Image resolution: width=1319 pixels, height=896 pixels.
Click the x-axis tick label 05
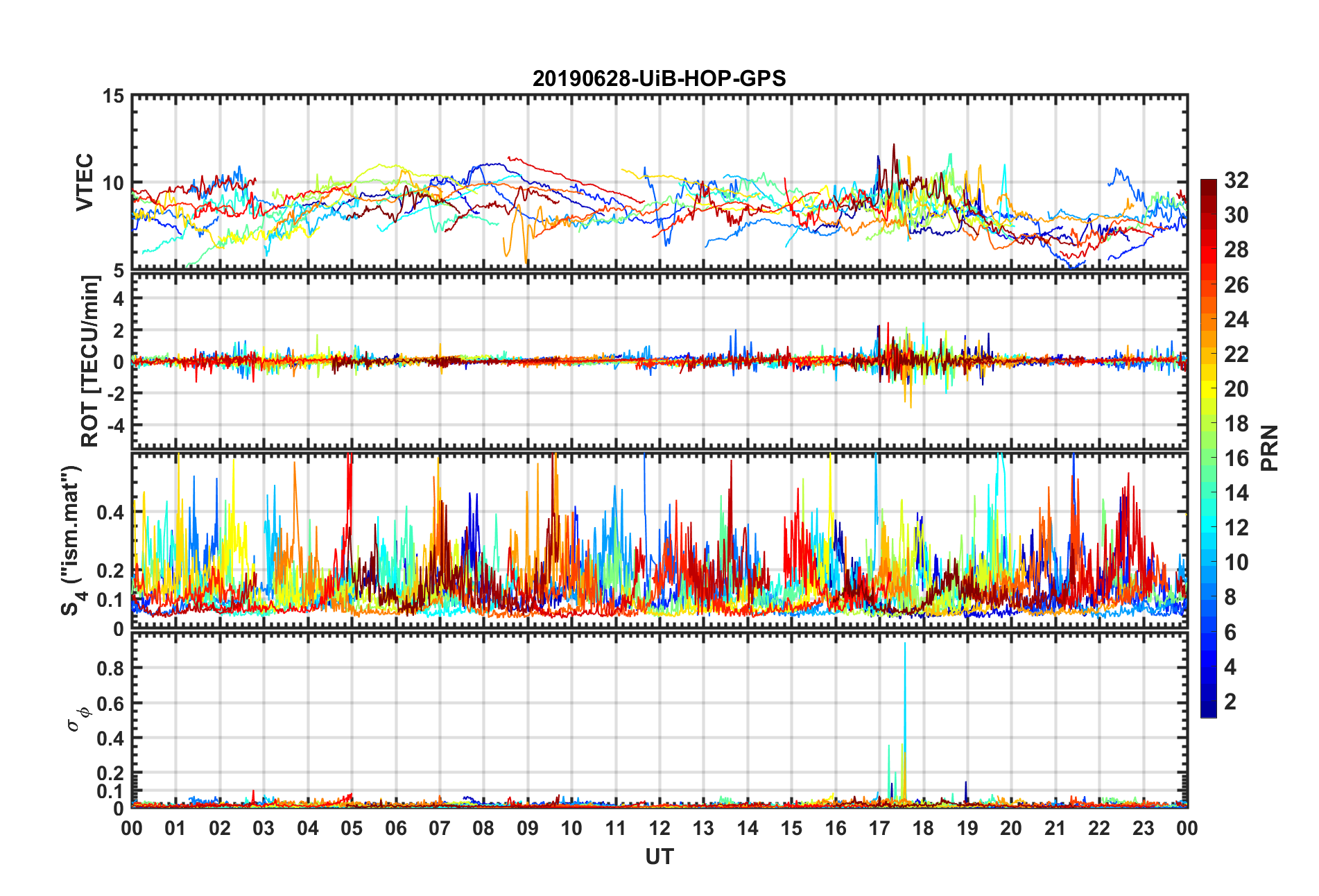click(x=352, y=828)
